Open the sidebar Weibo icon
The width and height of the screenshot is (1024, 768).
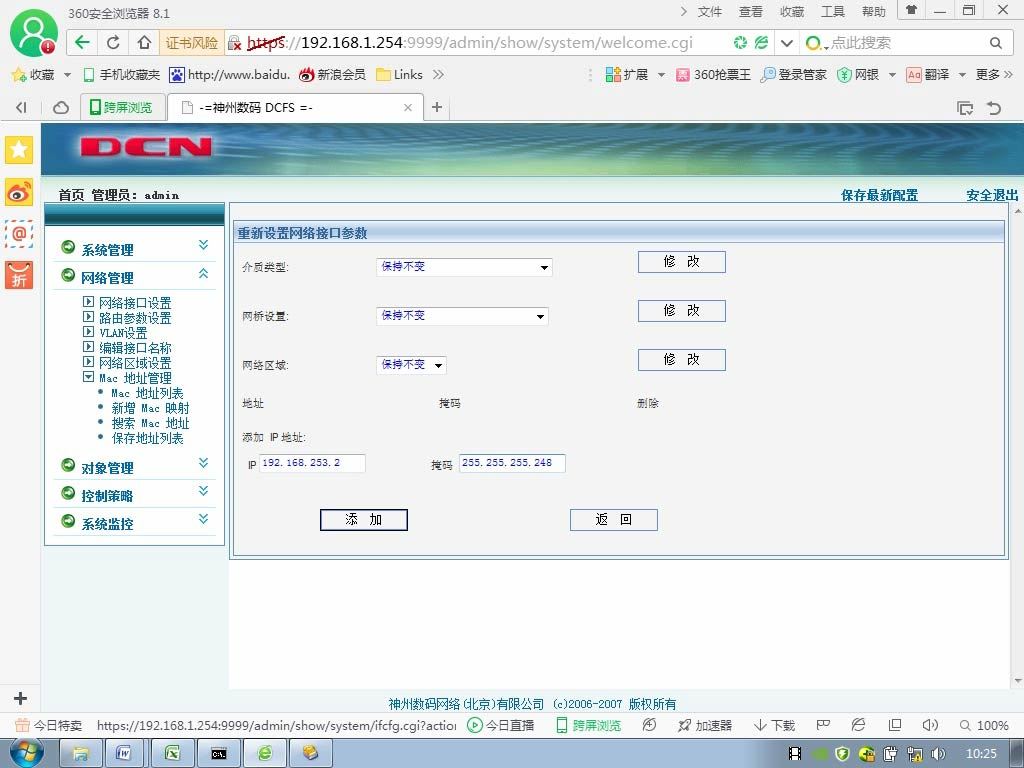[19, 192]
